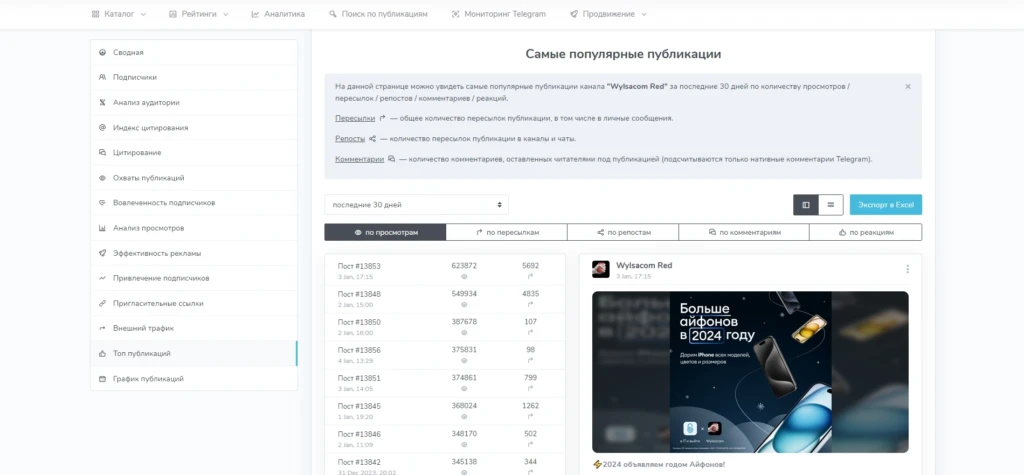The width and height of the screenshot is (1024, 475).
Task: Select the 'по просмотрам' tab
Action: (385, 232)
